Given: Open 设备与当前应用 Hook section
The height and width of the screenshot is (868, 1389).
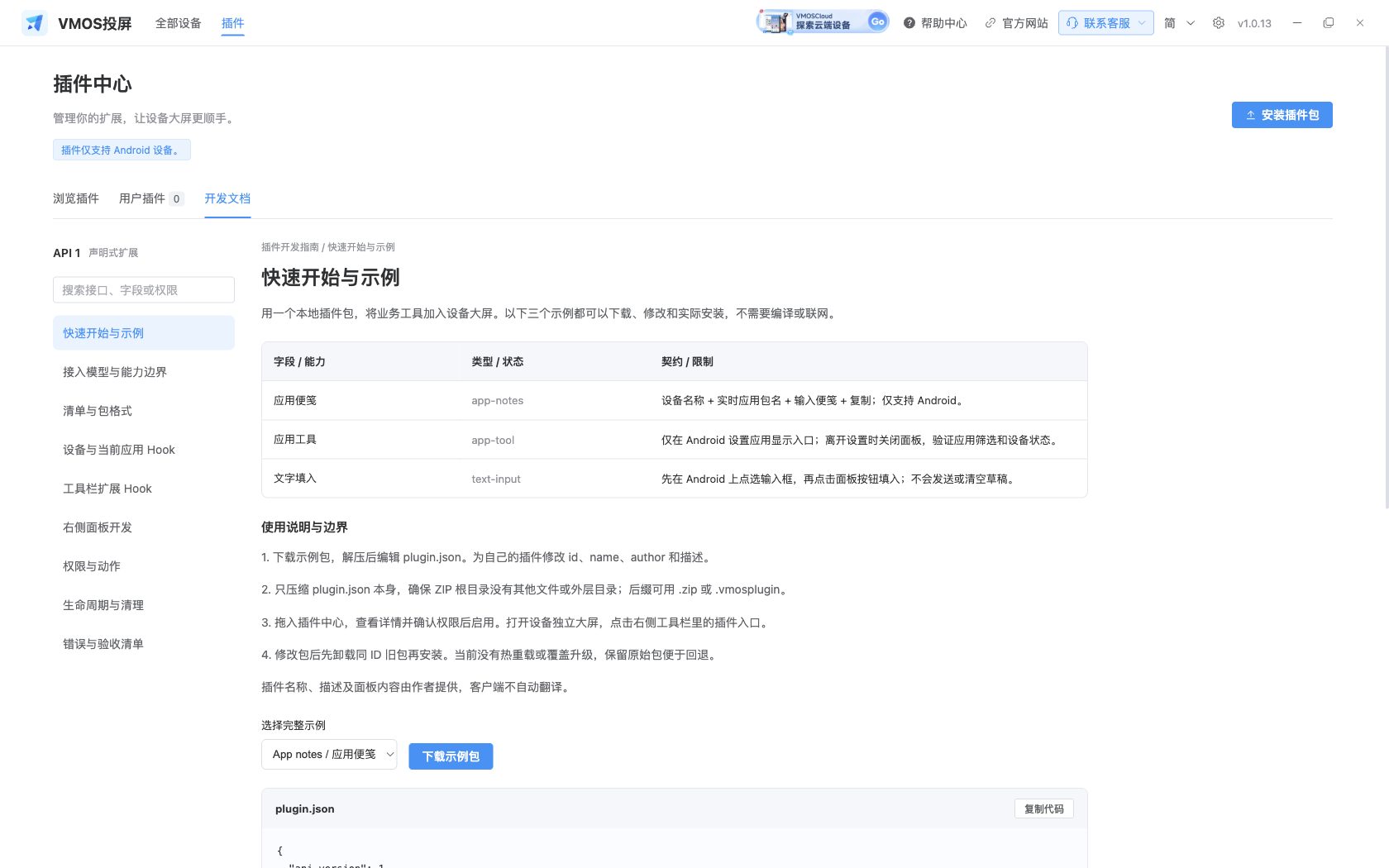Looking at the screenshot, I should coord(144,450).
